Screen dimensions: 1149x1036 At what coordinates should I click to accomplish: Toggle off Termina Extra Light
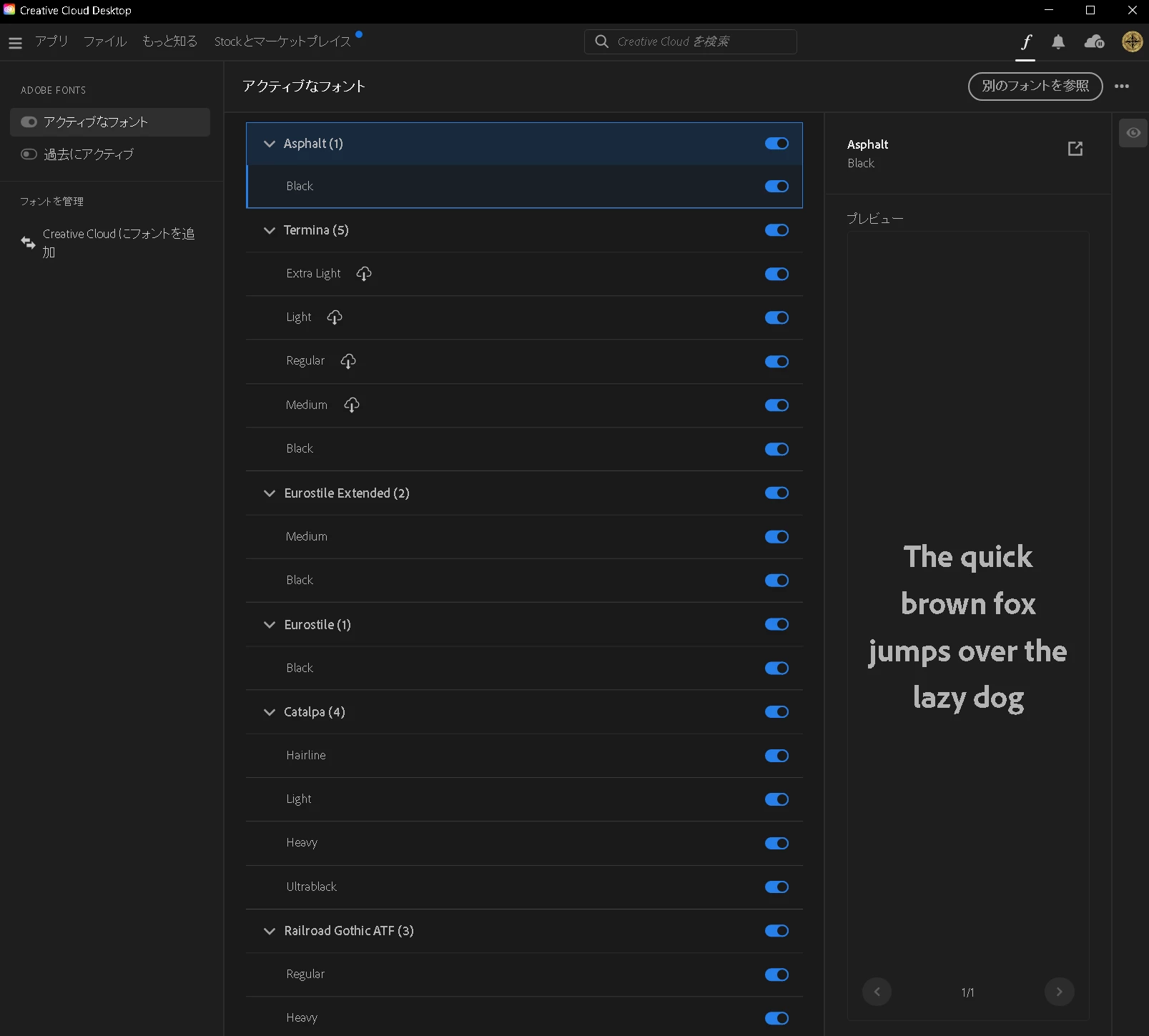776,274
